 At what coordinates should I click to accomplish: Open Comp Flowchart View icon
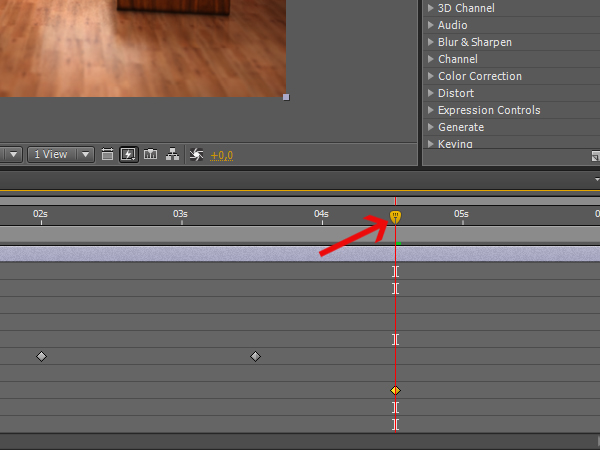172,154
